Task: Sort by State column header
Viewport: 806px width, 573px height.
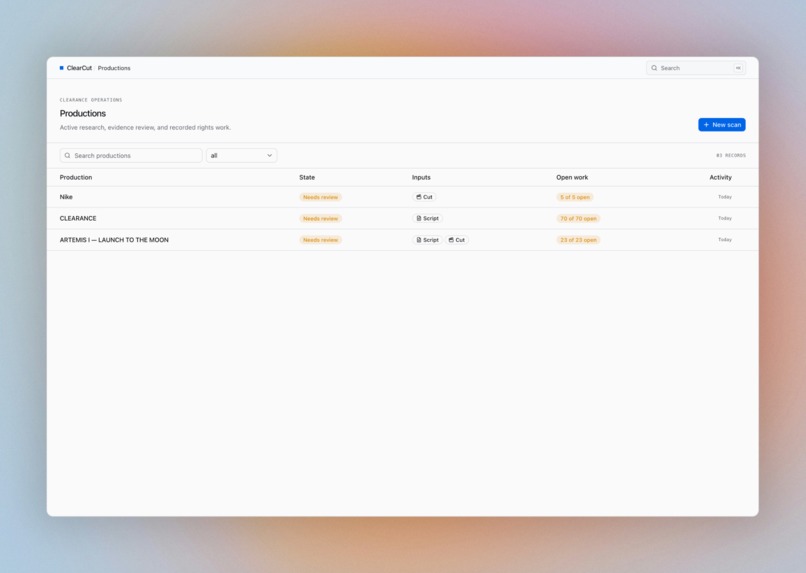Action: point(307,177)
